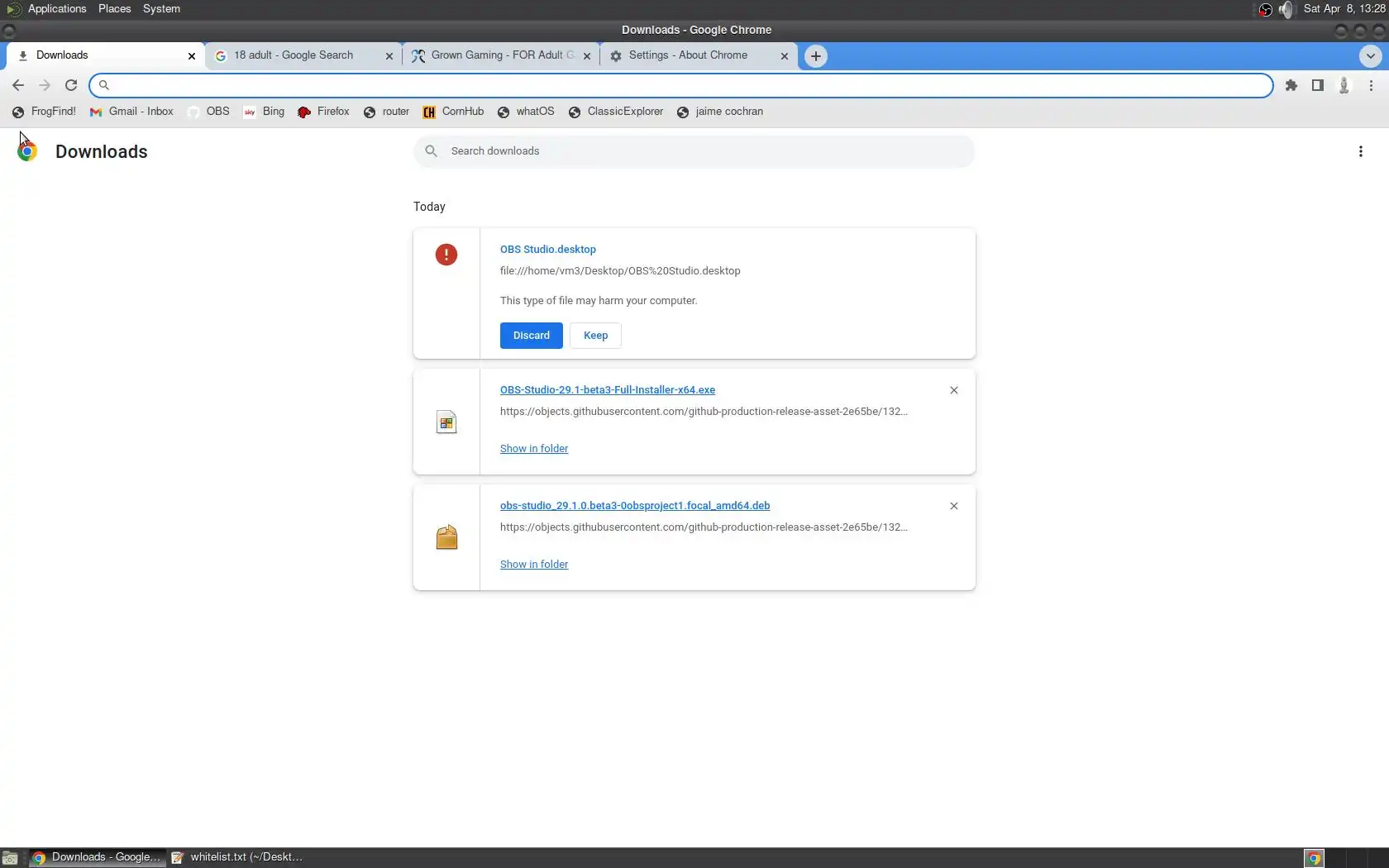Open the Places menu
The width and height of the screenshot is (1389, 868).
(115, 9)
